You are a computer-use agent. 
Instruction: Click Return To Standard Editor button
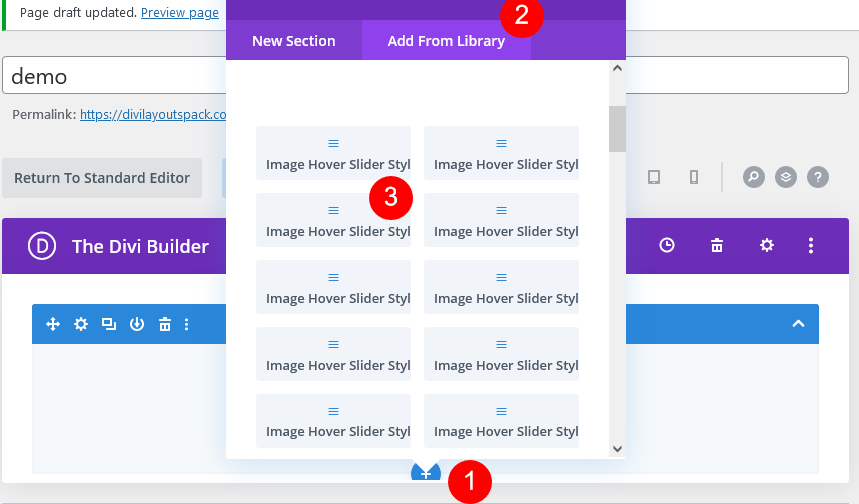(102, 178)
